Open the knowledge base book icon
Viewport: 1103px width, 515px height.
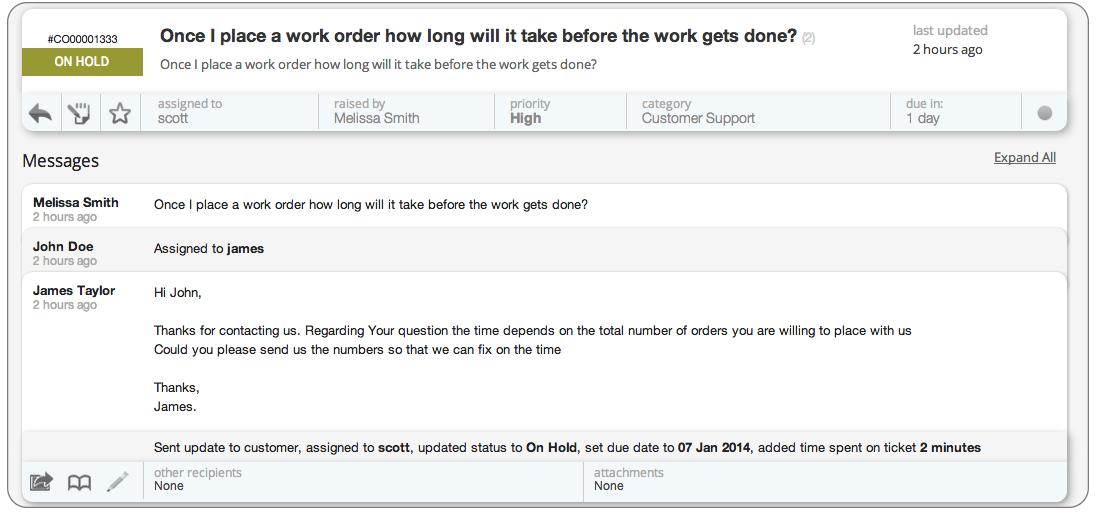click(x=79, y=483)
